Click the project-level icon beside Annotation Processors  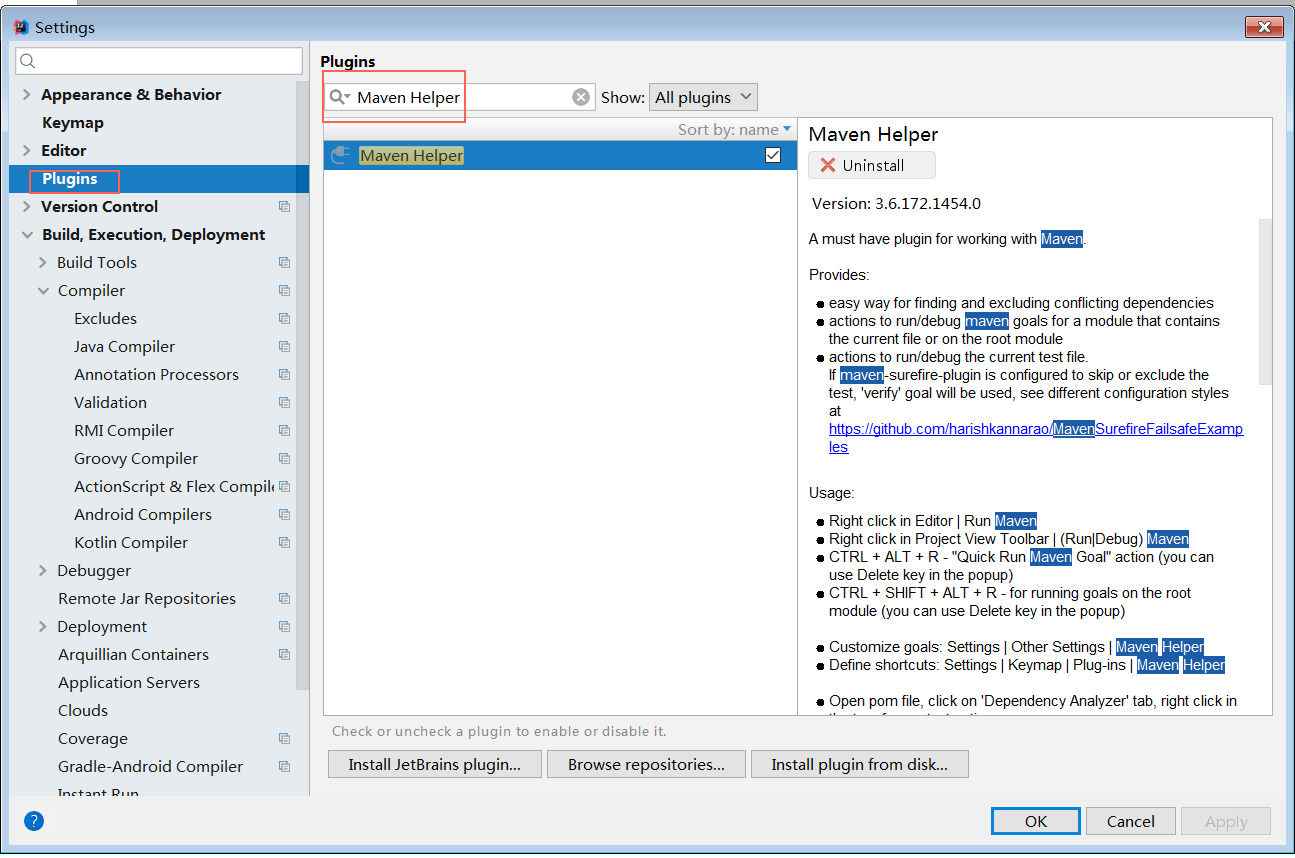click(285, 374)
